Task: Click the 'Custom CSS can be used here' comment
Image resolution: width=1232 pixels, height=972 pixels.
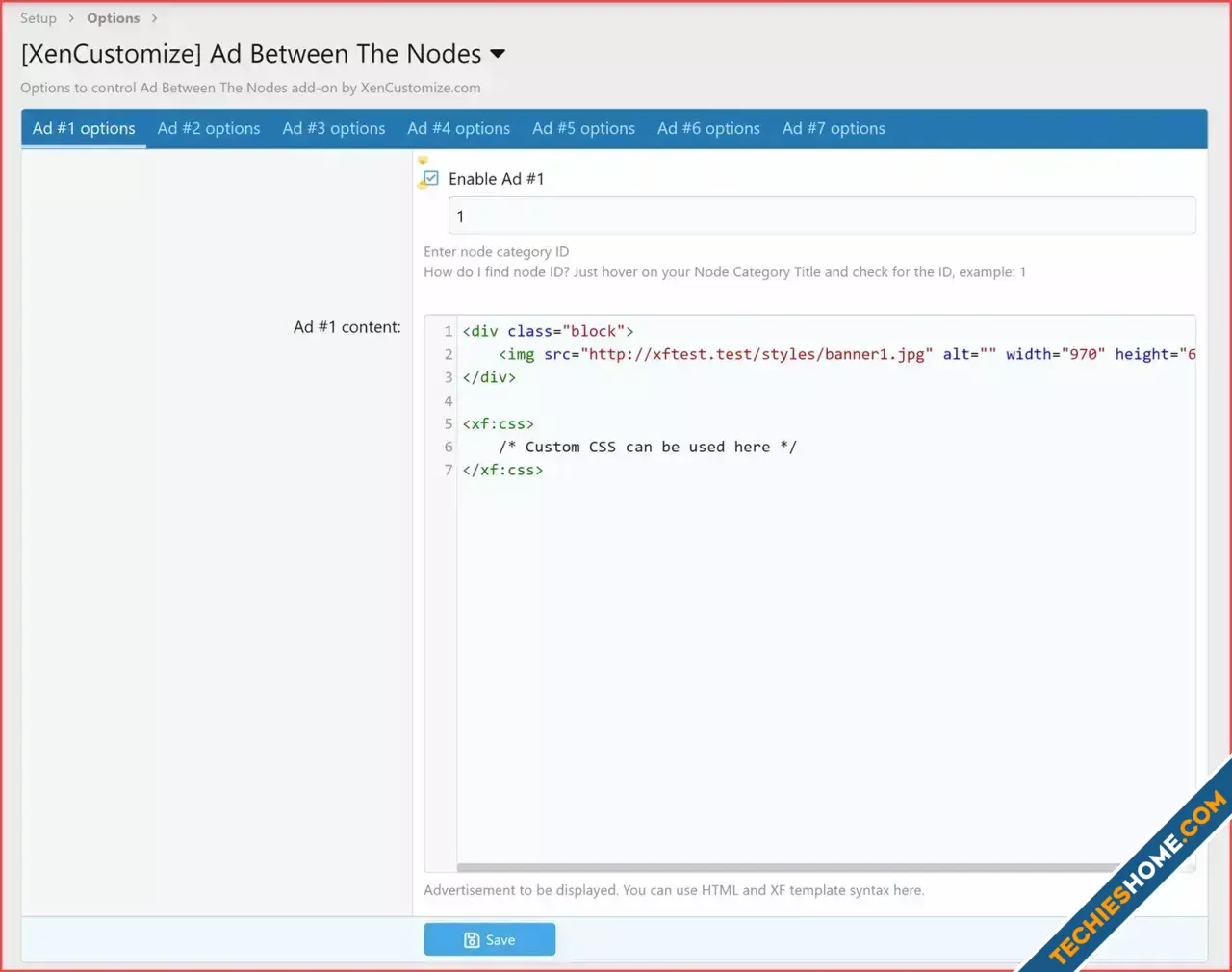Action: (x=648, y=447)
